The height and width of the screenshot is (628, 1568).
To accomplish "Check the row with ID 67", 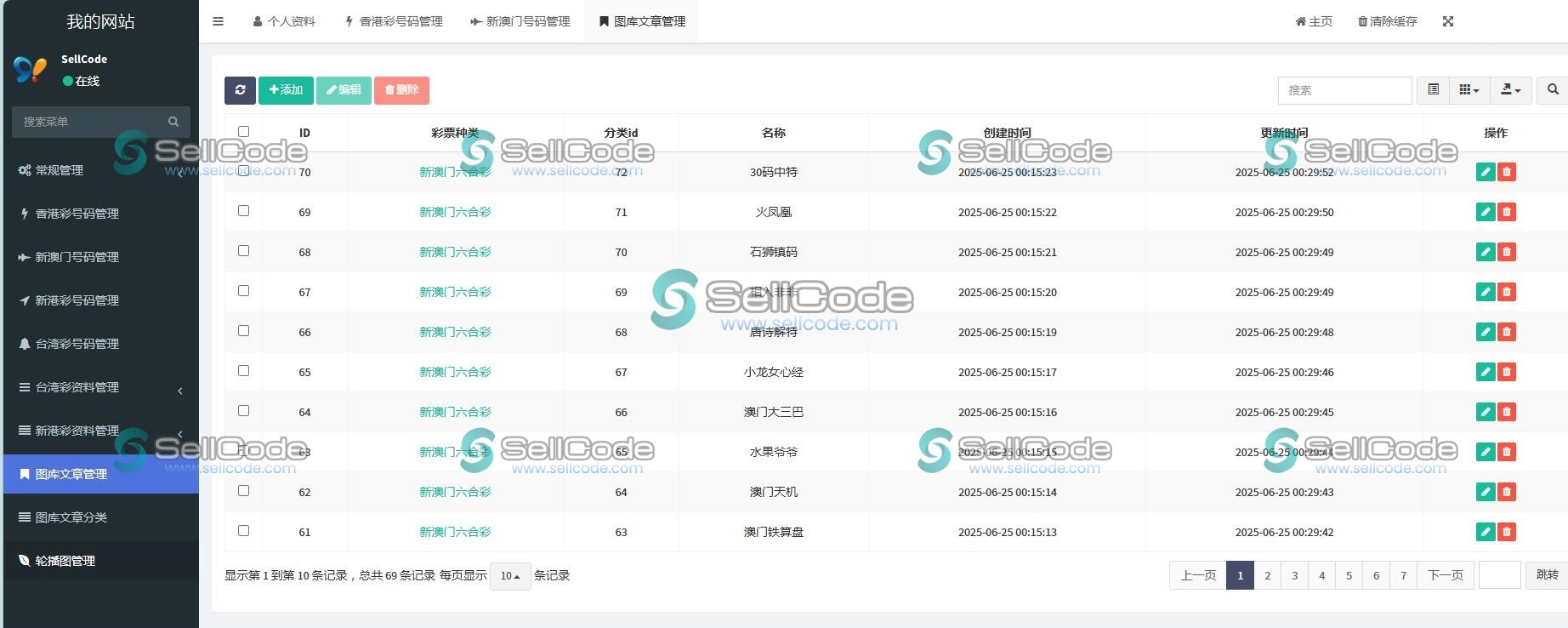I will coord(243,290).
